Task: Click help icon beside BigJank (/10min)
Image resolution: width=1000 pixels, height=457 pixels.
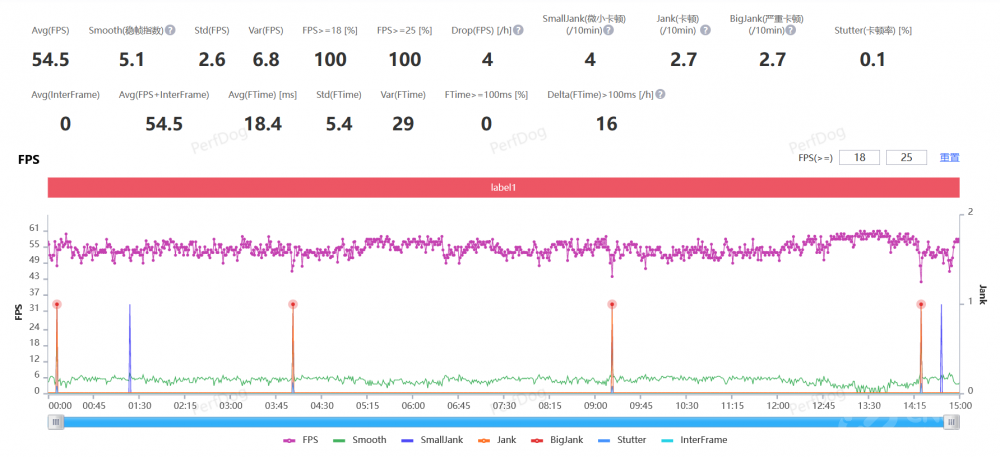Action: tap(791, 30)
